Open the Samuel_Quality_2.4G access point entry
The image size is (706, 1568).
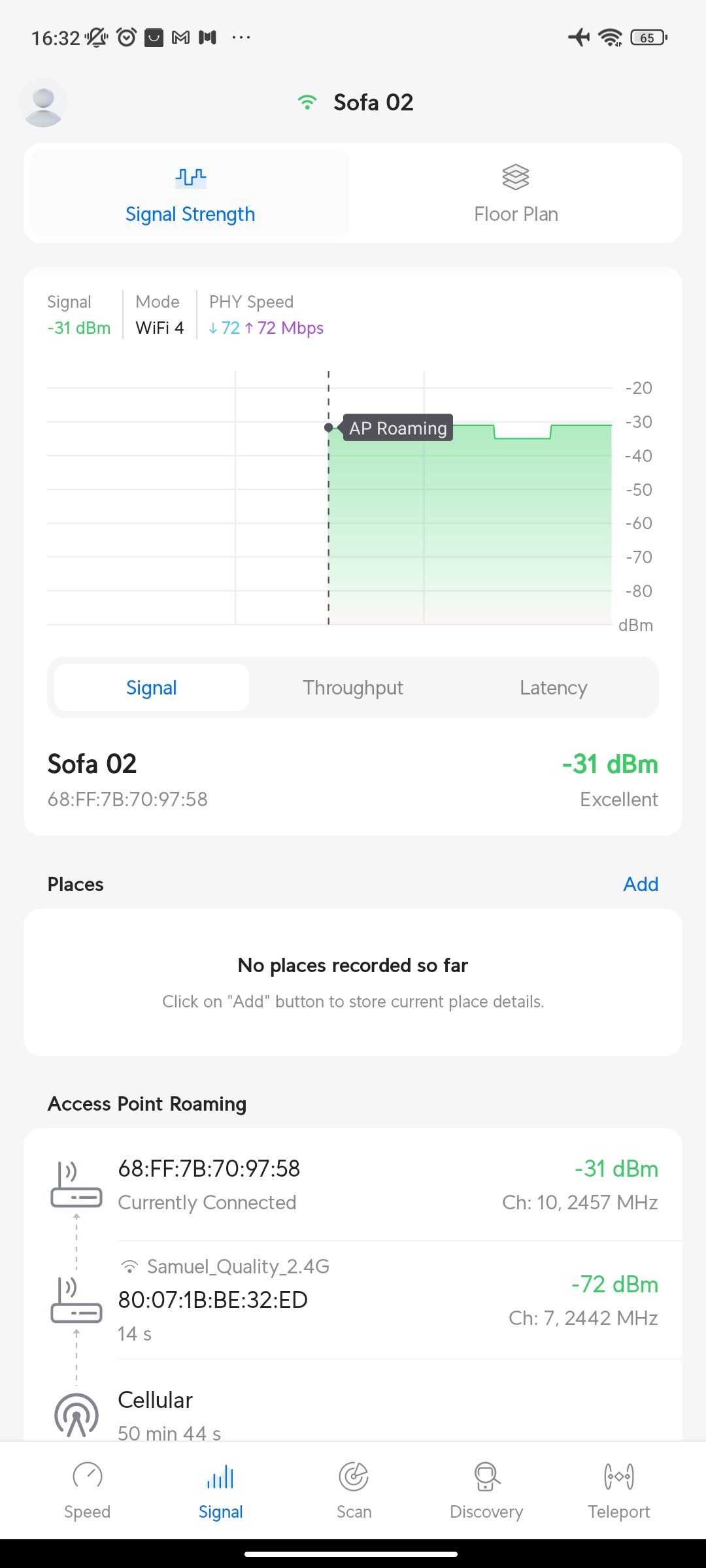(x=387, y=1299)
